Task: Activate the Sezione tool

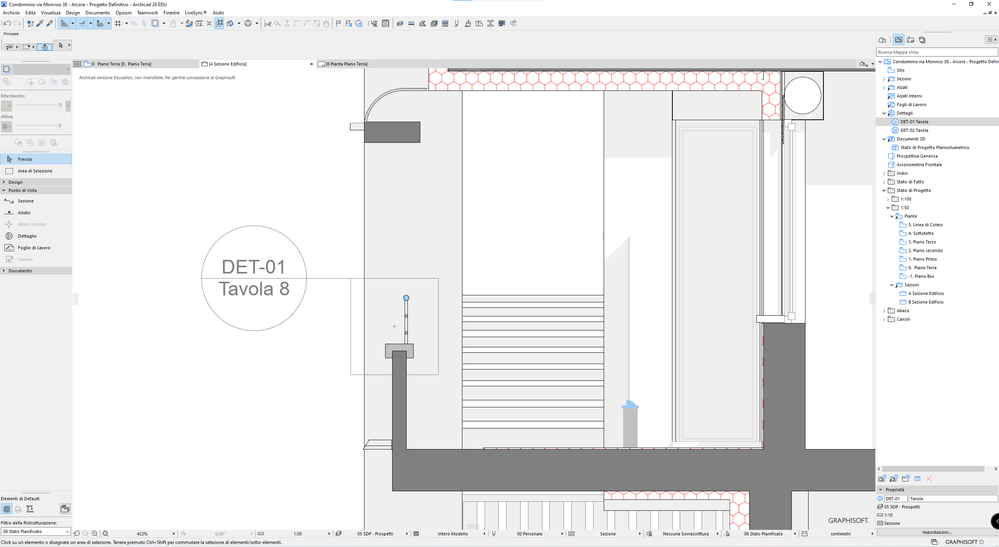Action: [24, 201]
